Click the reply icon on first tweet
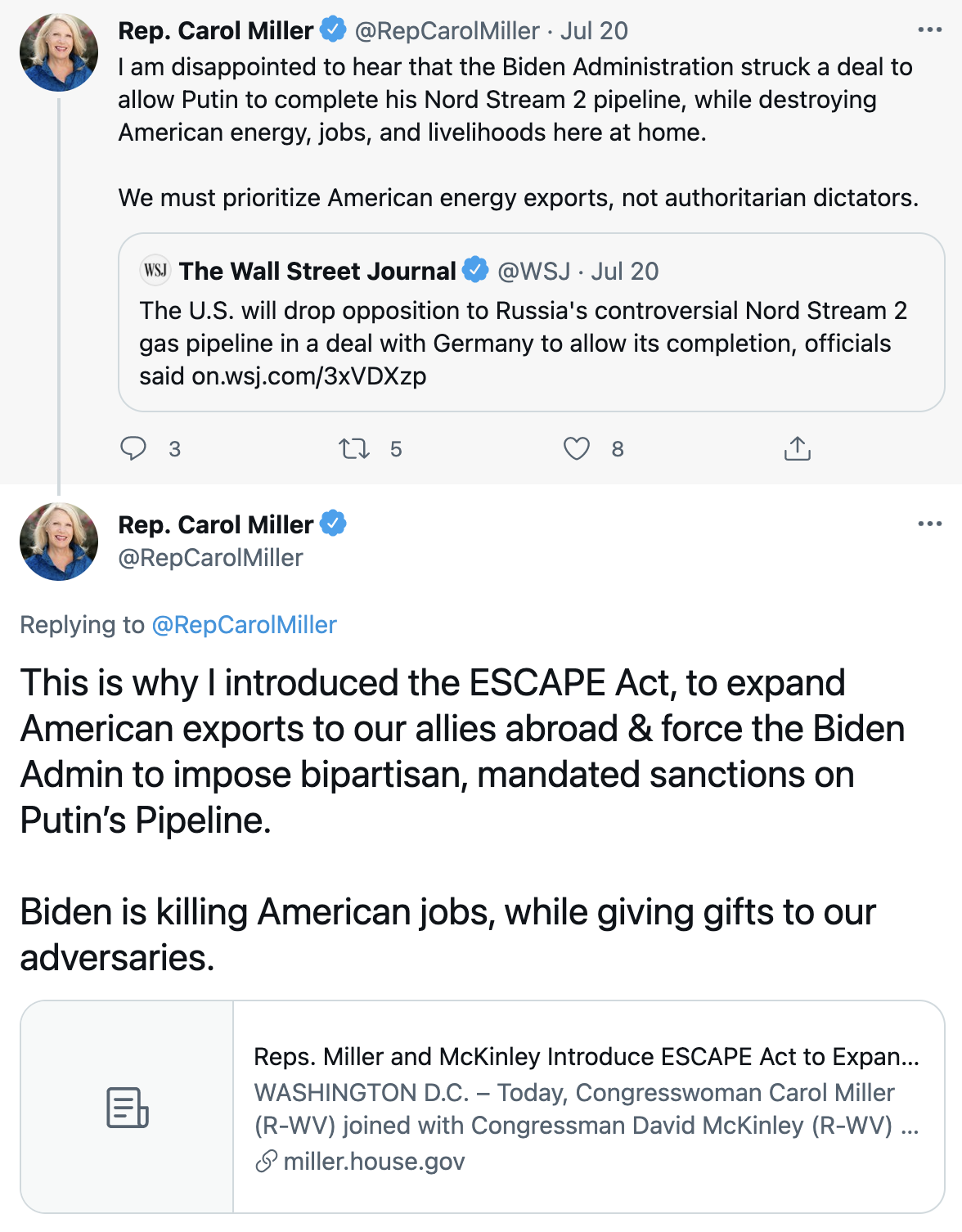This screenshot has height=1232, width=962. click(133, 448)
